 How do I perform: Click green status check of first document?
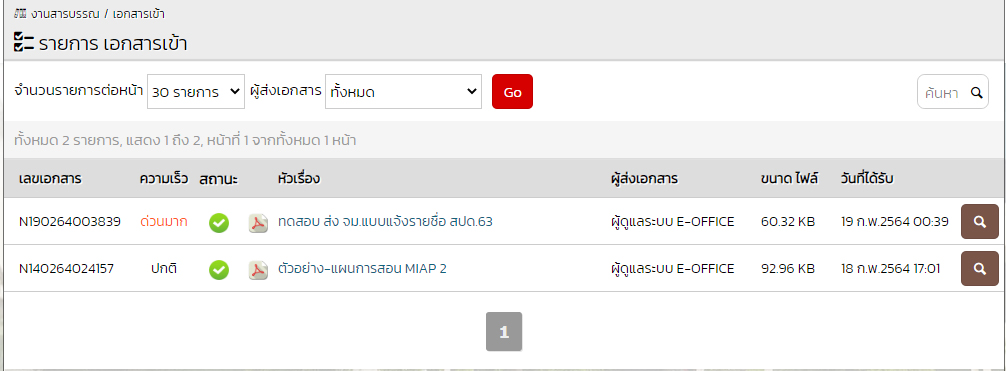coord(219,223)
